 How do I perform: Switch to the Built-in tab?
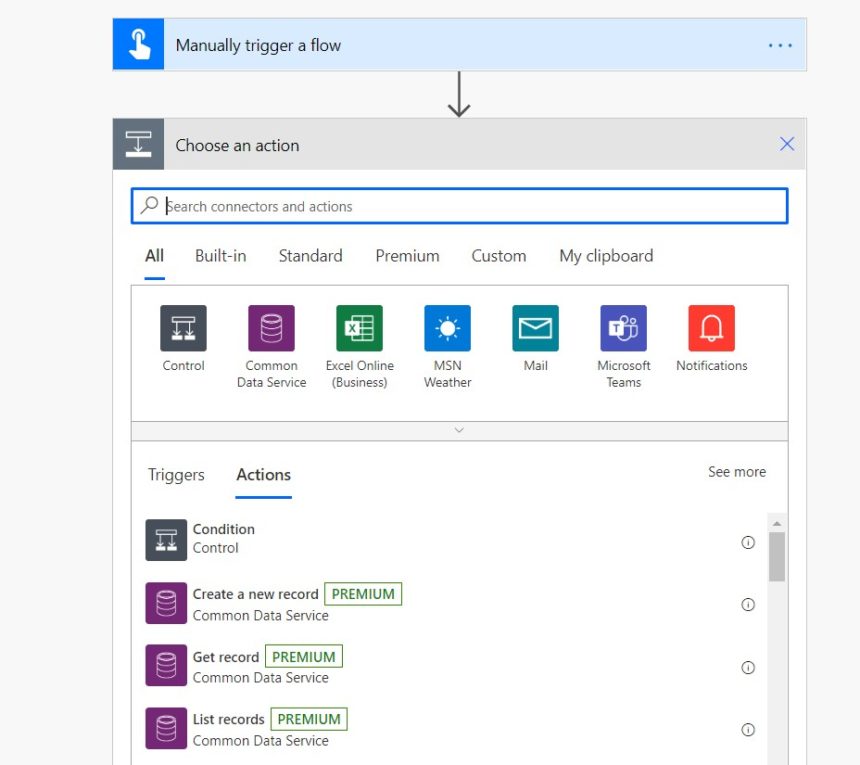[x=220, y=256]
